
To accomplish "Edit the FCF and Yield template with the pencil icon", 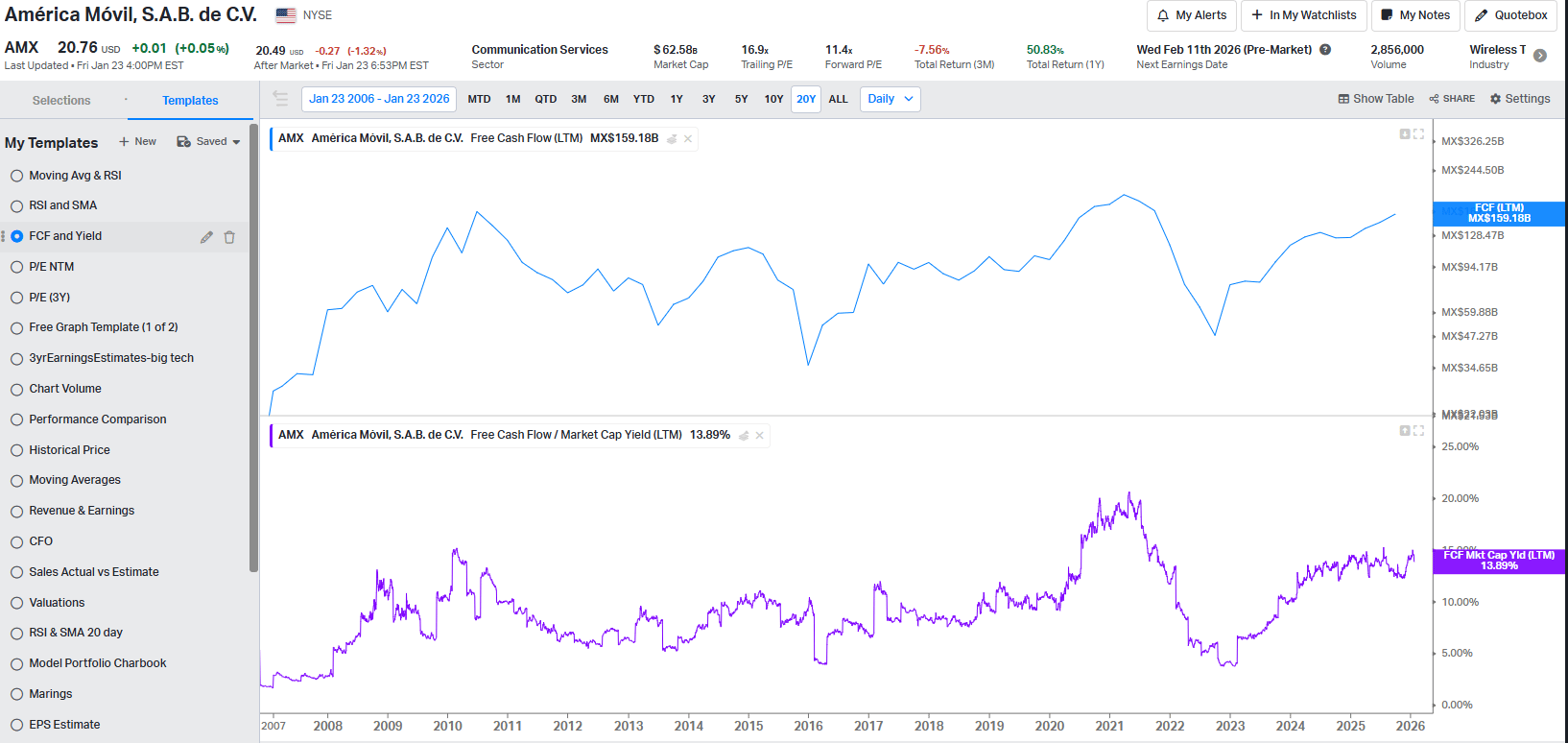I will 206,237.
